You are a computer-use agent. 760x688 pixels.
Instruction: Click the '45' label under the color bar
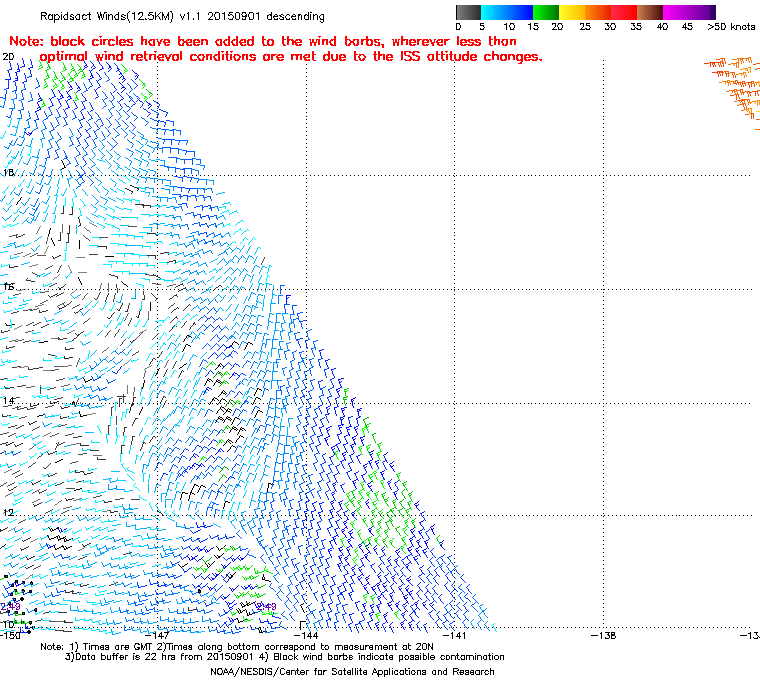(x=687, y=27)
